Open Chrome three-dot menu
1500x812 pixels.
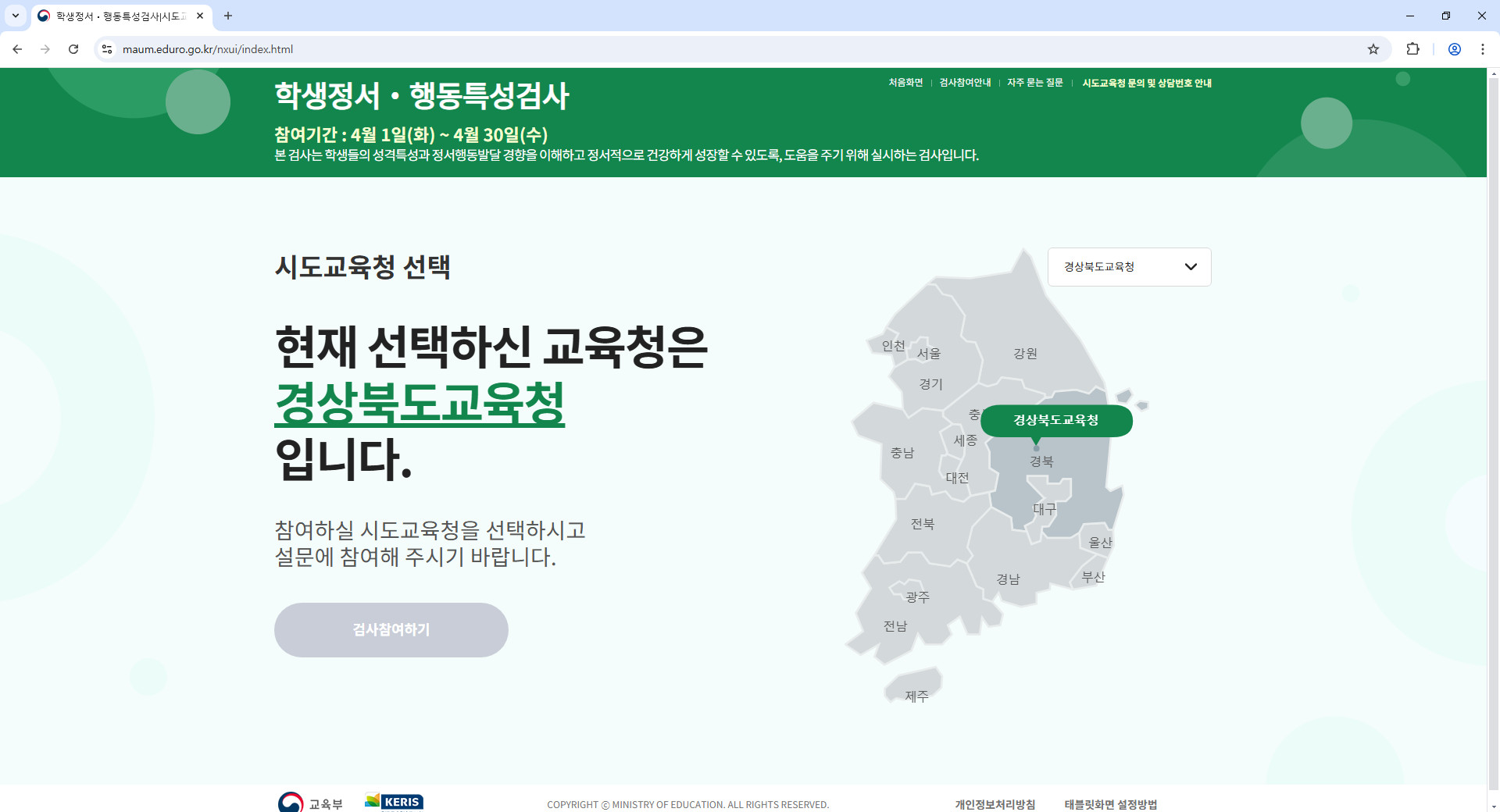1483,49
